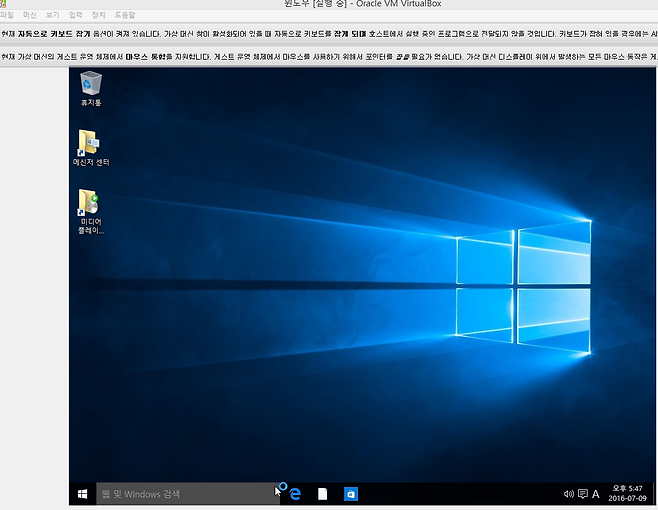Screen dimensions: 658x510
Task: Click the volume speaker tray icon
Action: click(568, 494)
